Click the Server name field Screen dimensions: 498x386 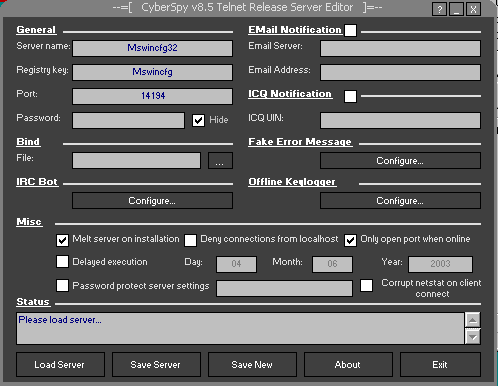tap(152, 48)
